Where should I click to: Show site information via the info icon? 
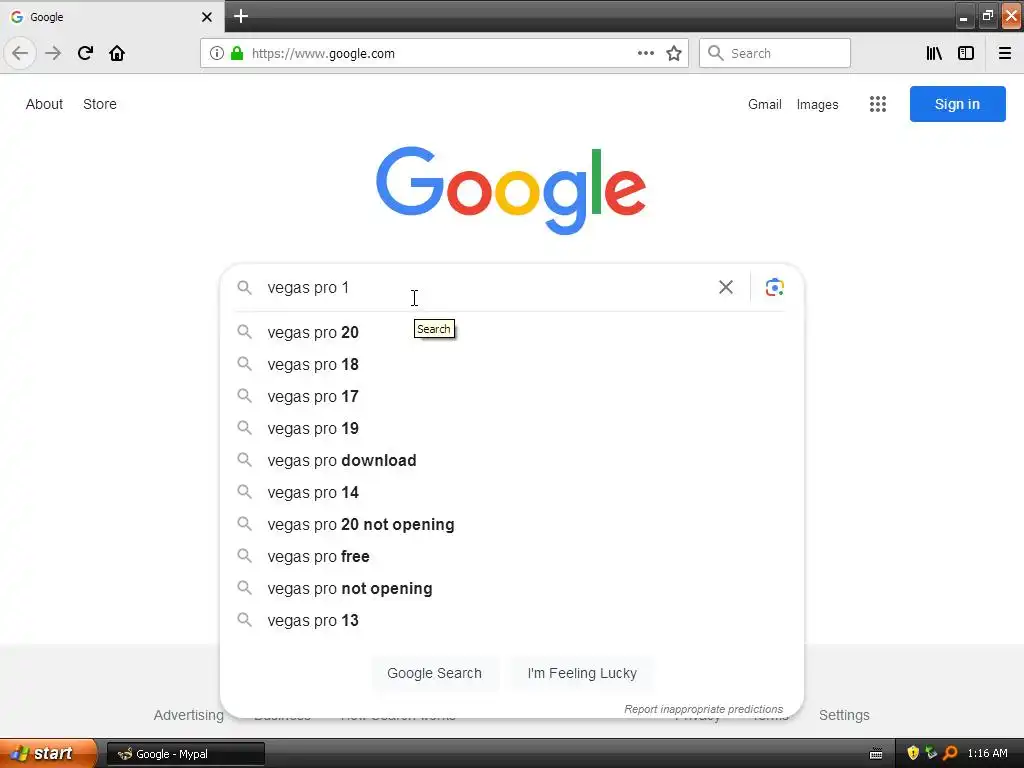click(x=217, y=53)
